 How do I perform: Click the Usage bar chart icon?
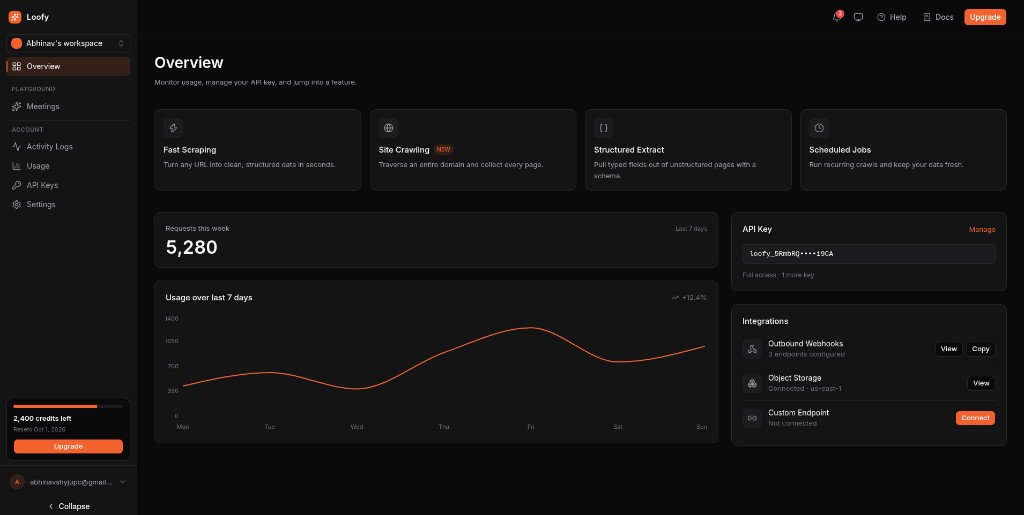[x=17, y=166]
